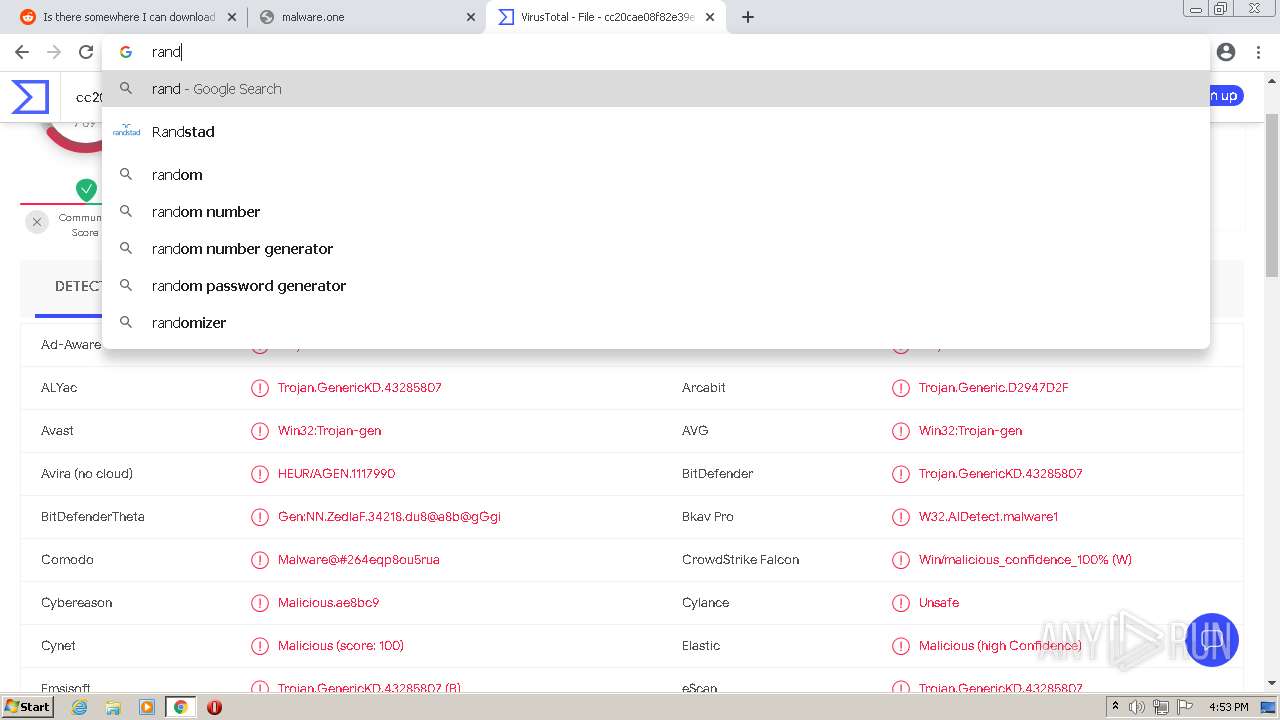Show hidden system tray icons
The height and width of the screenshot is (720, 1280).
tap(1115, 707)
